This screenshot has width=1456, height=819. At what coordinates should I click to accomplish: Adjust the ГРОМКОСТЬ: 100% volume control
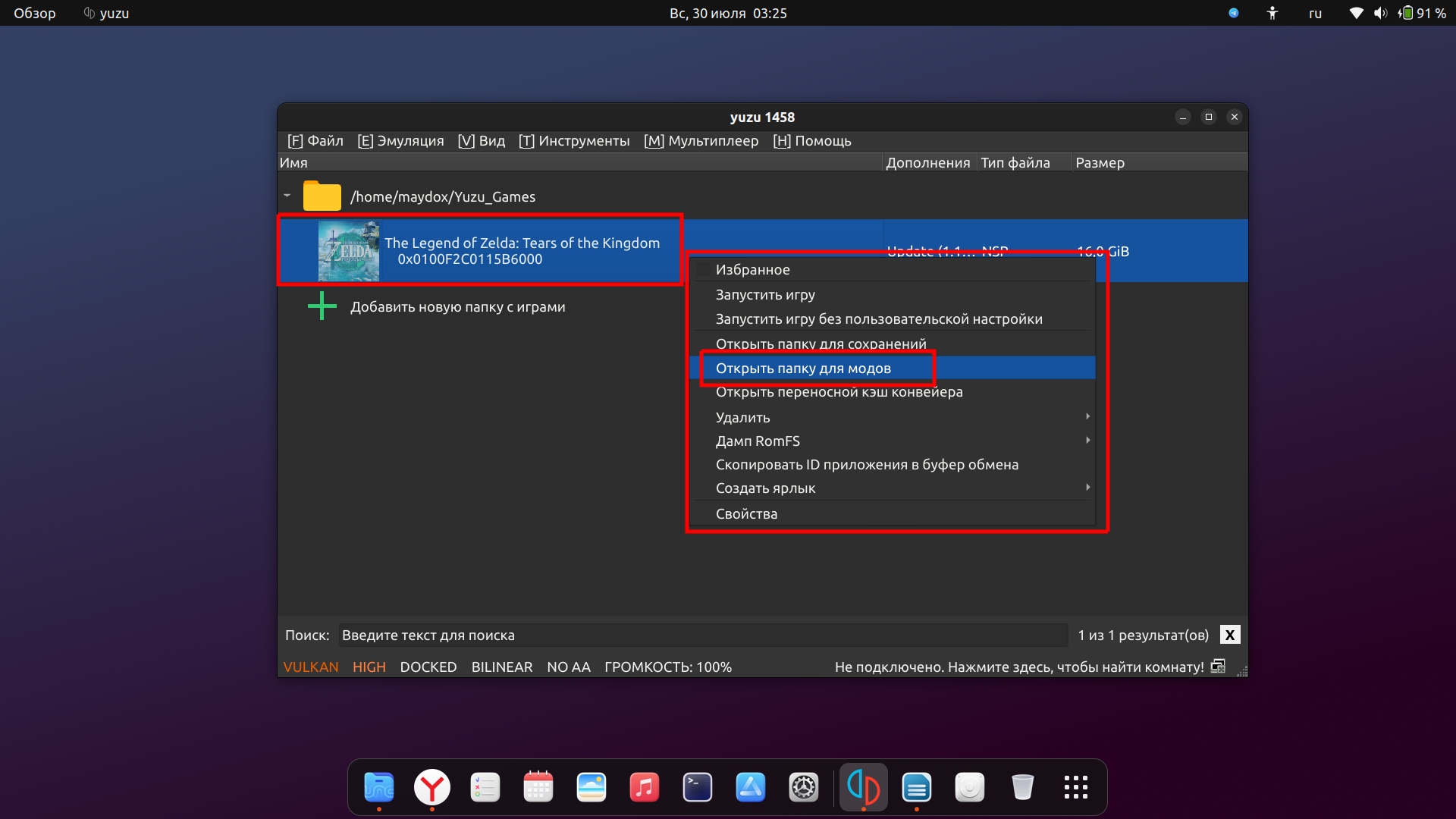(668, 667)
